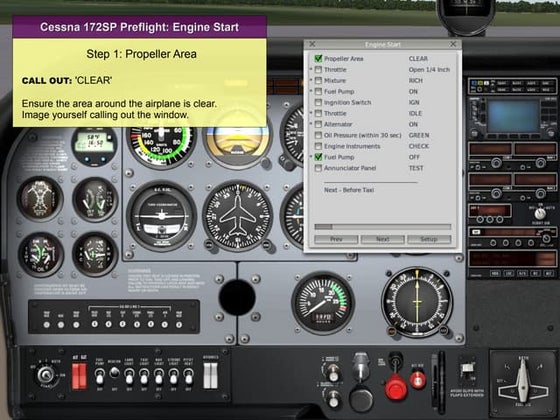Uncheck Fuel Pump OFF checklist item

[318, 157]
